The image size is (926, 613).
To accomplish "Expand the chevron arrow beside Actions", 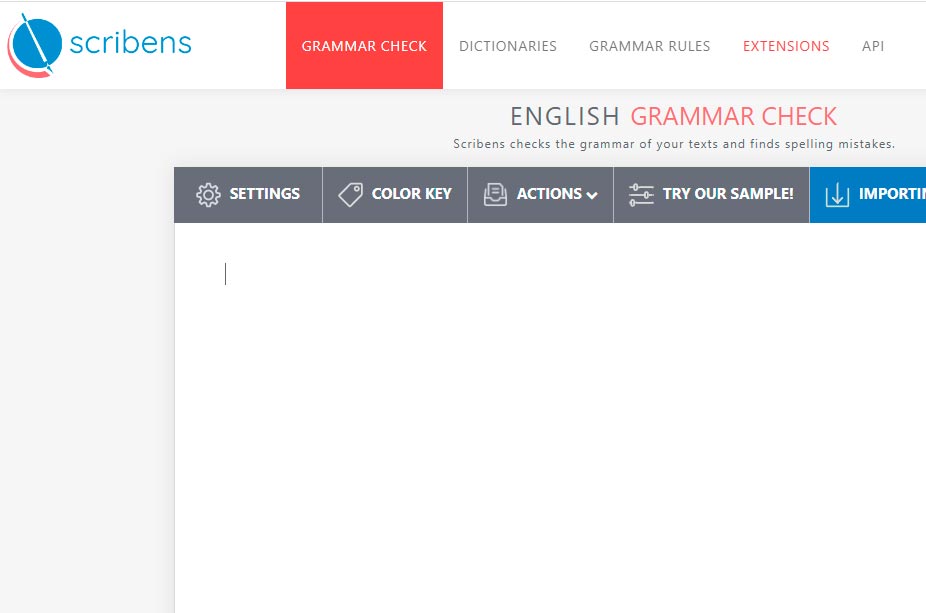I will point(592,196).
